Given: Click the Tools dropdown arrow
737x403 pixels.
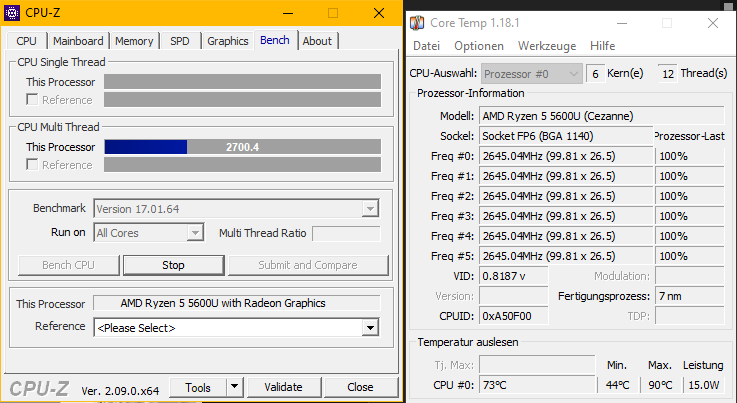Looking at the screenshot, I should click(235, 387).
